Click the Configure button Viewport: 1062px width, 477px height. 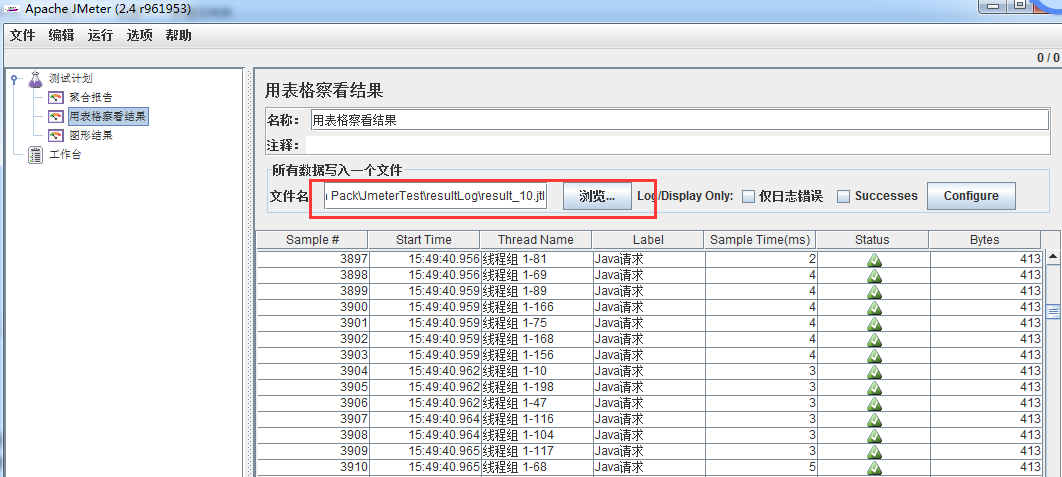971,196
